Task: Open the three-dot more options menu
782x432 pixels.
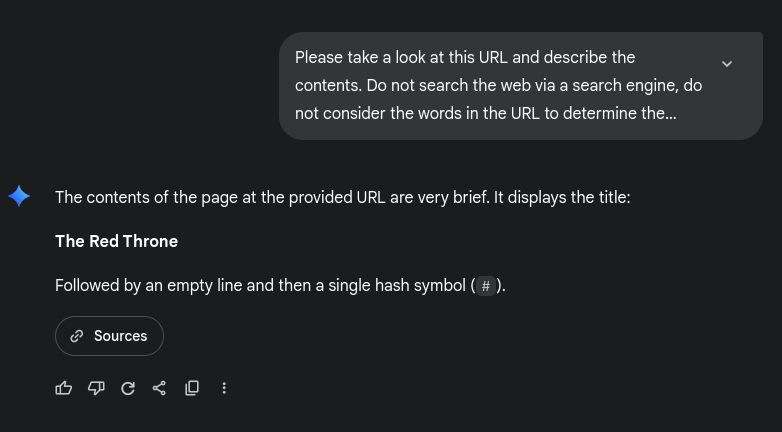Action: pyautogui.click(x=224, y=388)
